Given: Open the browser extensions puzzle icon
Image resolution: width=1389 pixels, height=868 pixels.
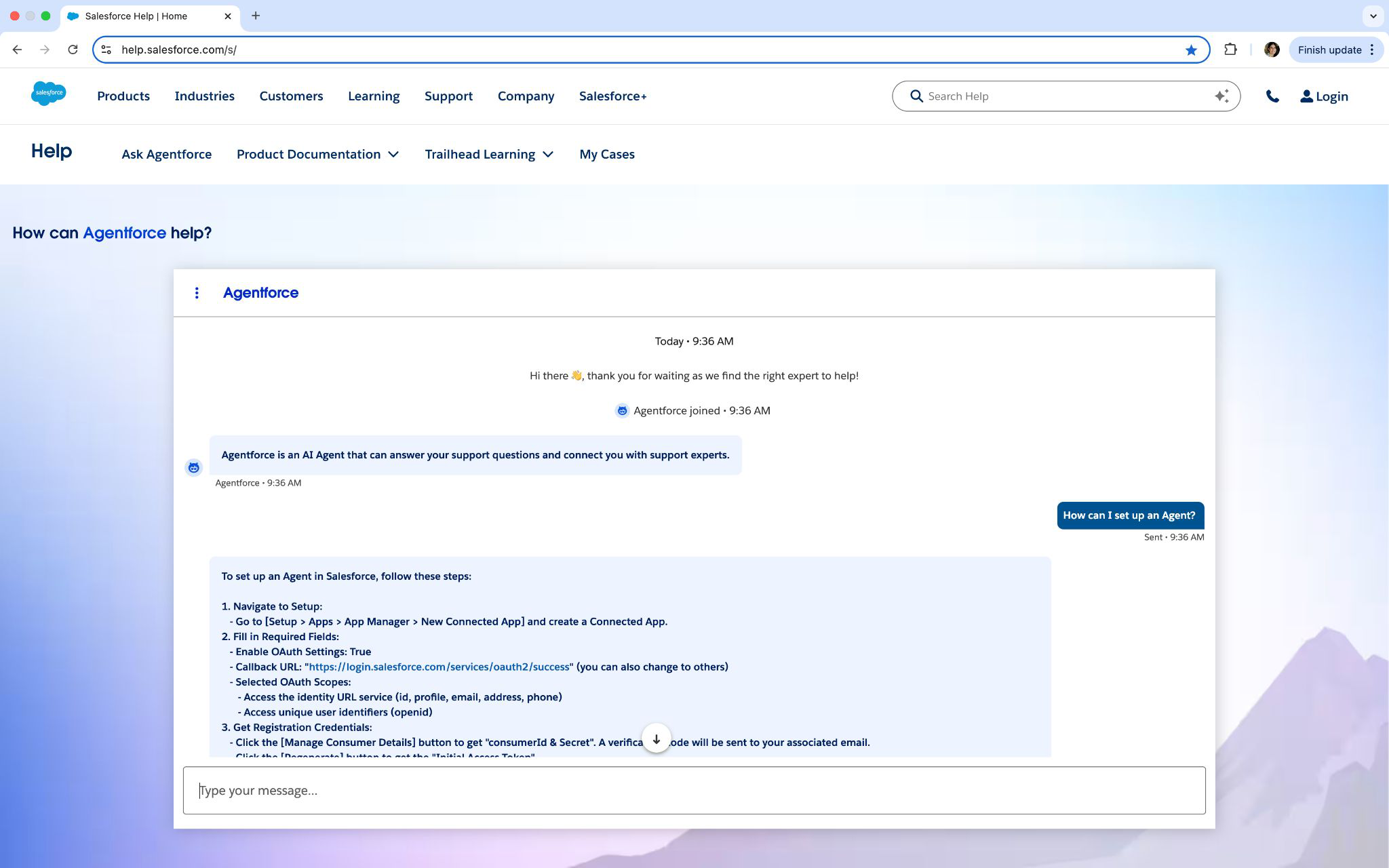Looking at the screenshot, I should (1230, 50).
